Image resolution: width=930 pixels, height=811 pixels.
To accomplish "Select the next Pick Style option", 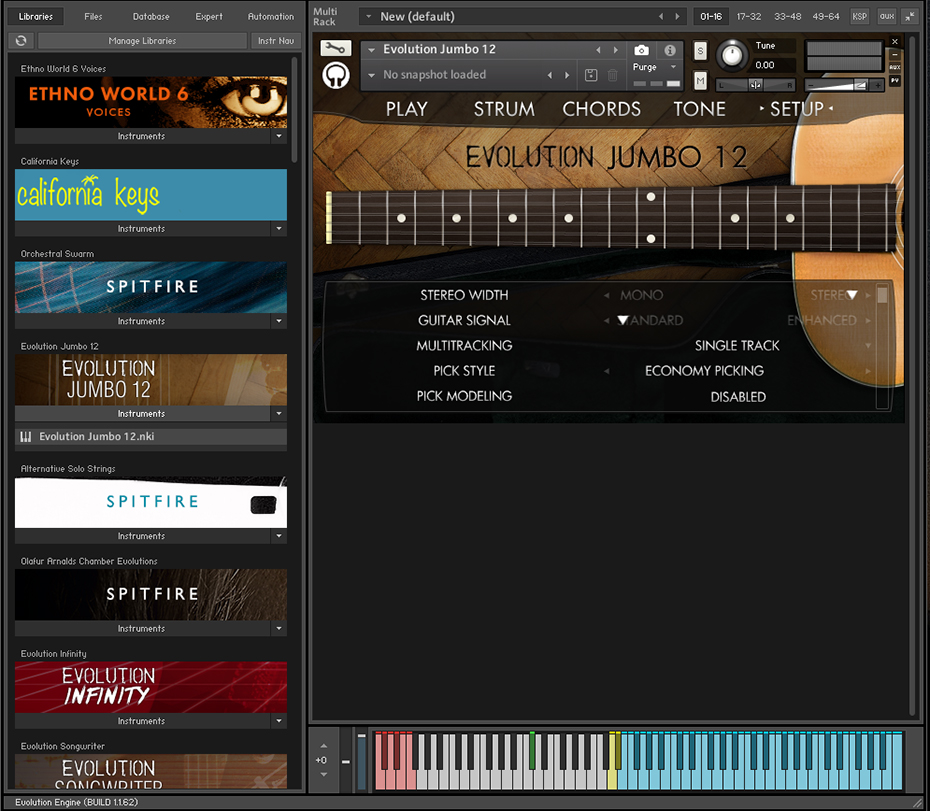I will pyautogui.click(x=868, y=371).
